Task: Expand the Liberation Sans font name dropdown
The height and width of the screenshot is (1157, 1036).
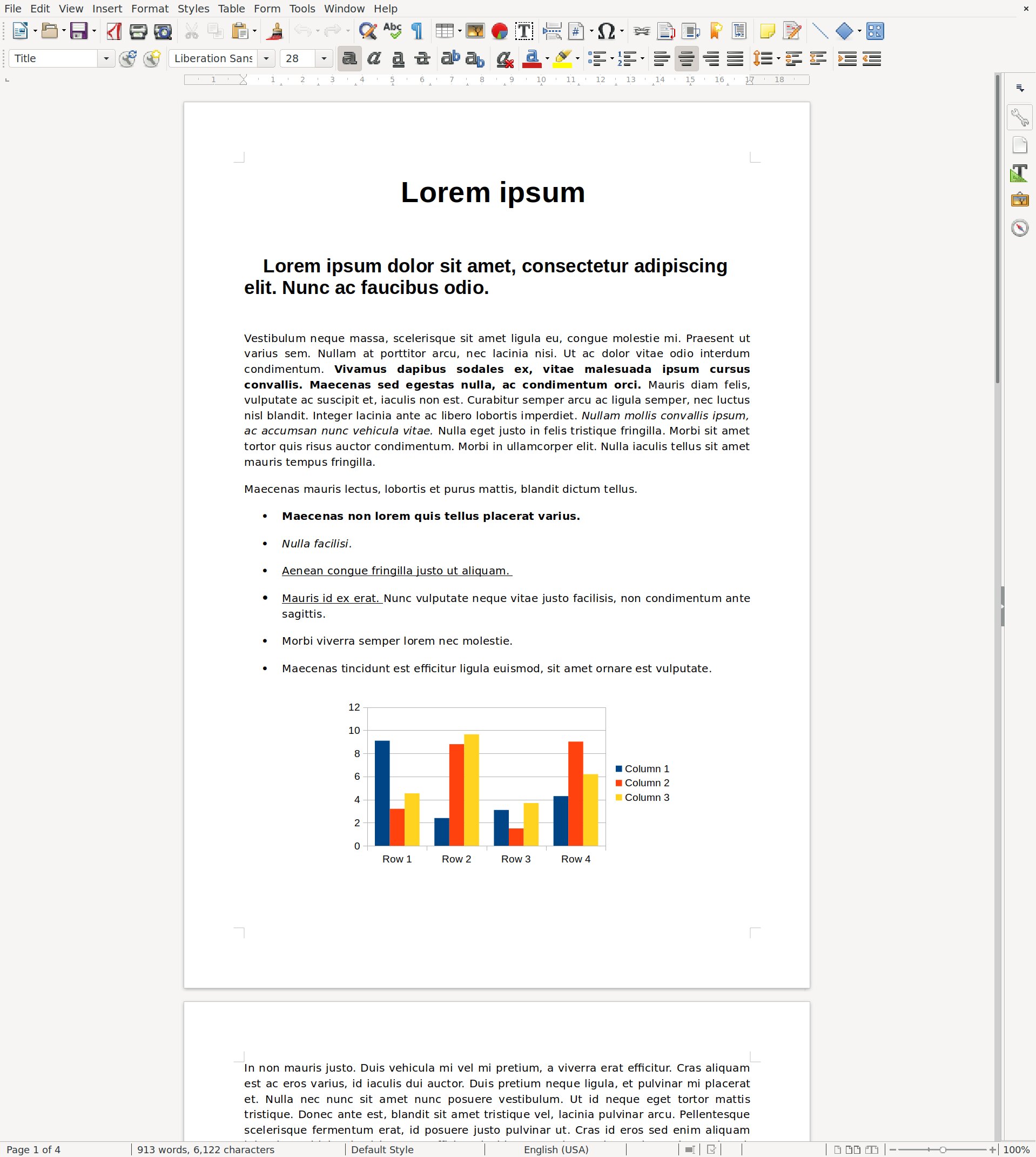Action: click(x=266, y=59)
